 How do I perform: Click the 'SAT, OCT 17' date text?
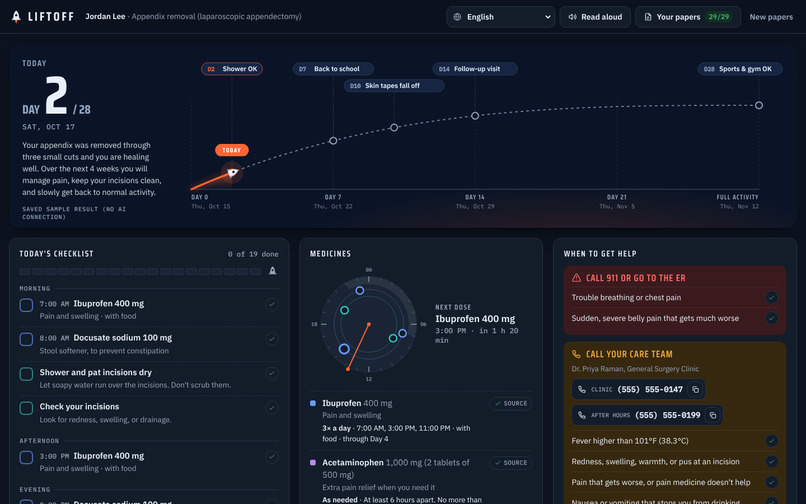(48, 127)
